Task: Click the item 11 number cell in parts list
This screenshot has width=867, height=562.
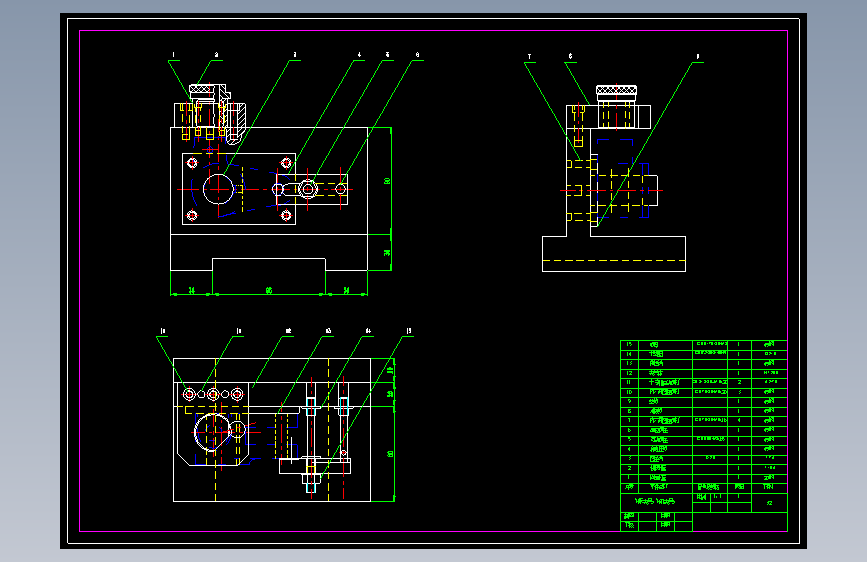Action: (x=629, y=382)
